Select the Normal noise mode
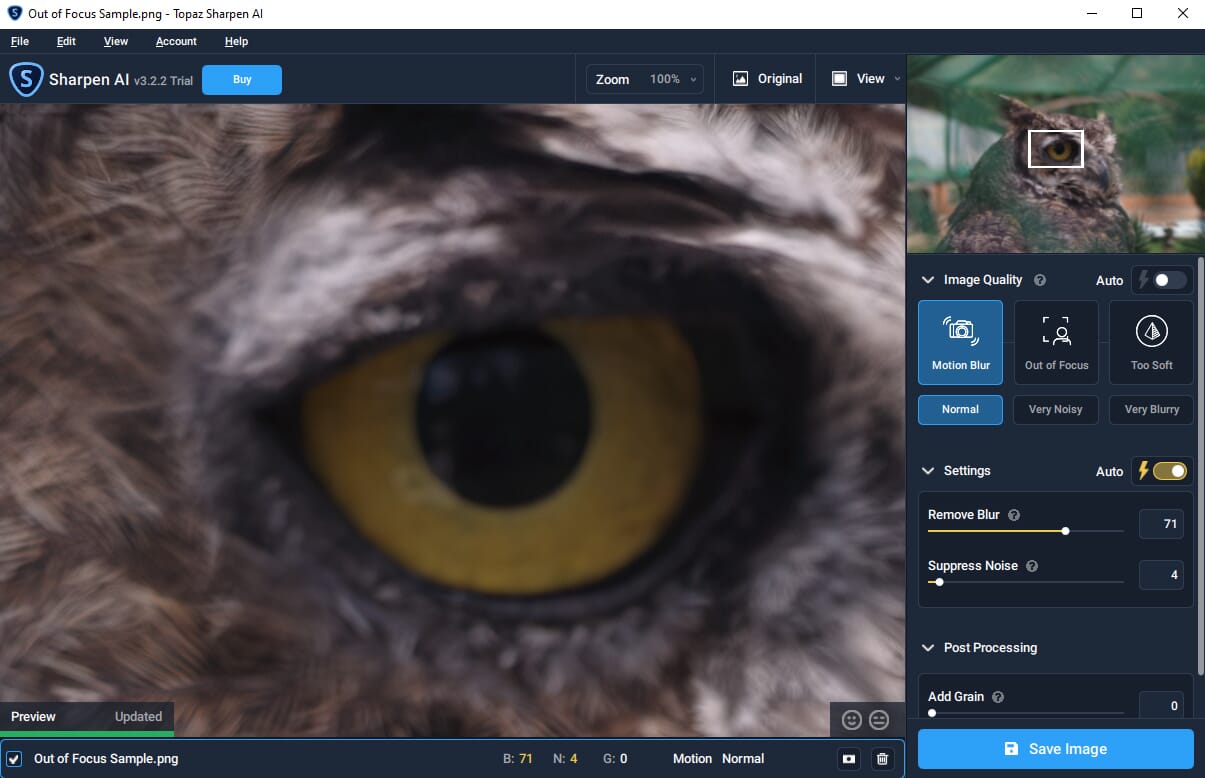This screenshot has width=1205, height=778. tap(960, 409)
